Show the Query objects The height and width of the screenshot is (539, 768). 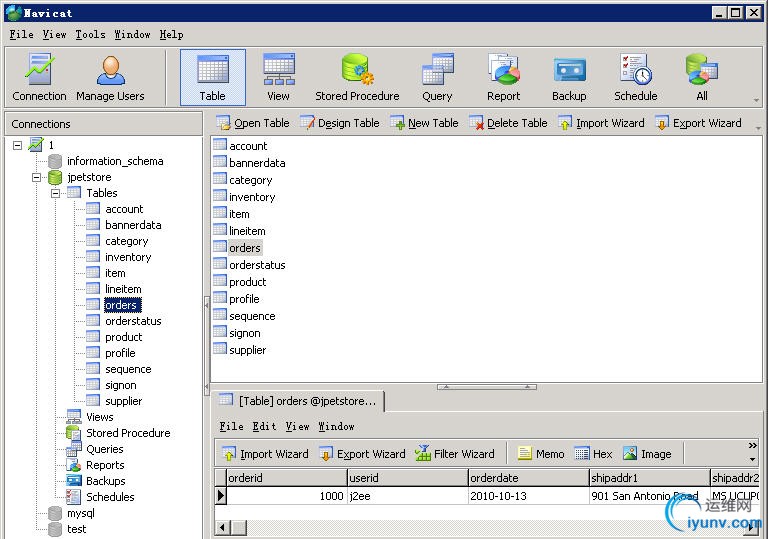(x=437, y=77)
